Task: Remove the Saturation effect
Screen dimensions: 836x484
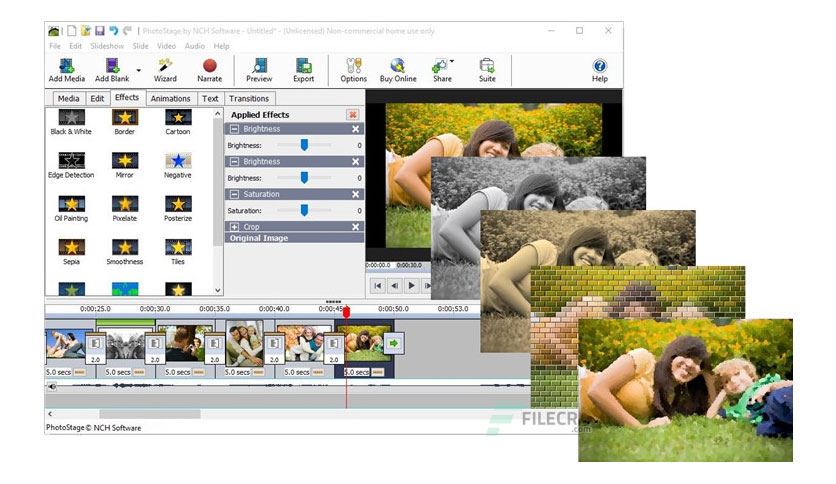Action: tap(356, 194)
